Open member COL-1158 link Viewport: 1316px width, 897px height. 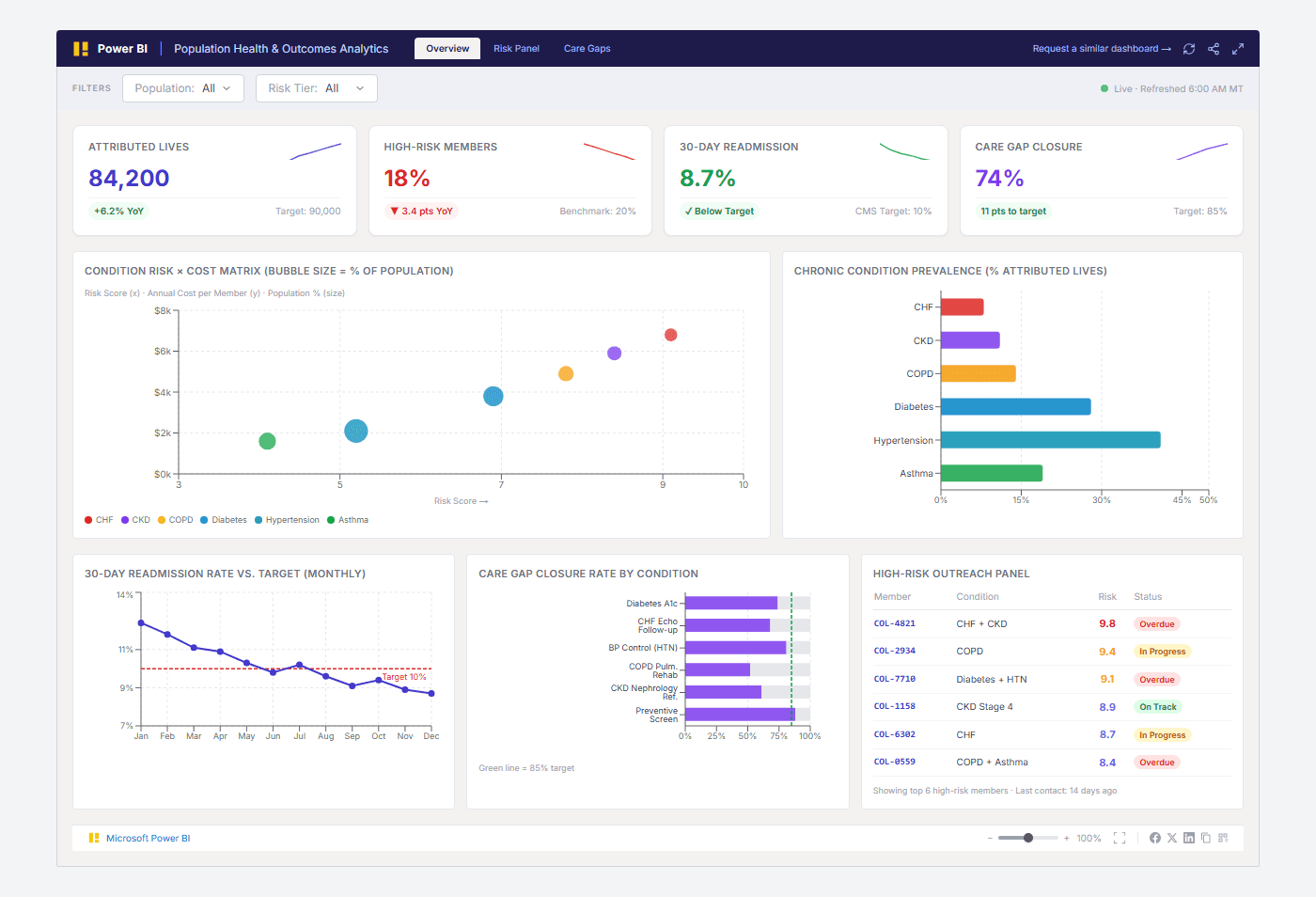coord(894,707)
